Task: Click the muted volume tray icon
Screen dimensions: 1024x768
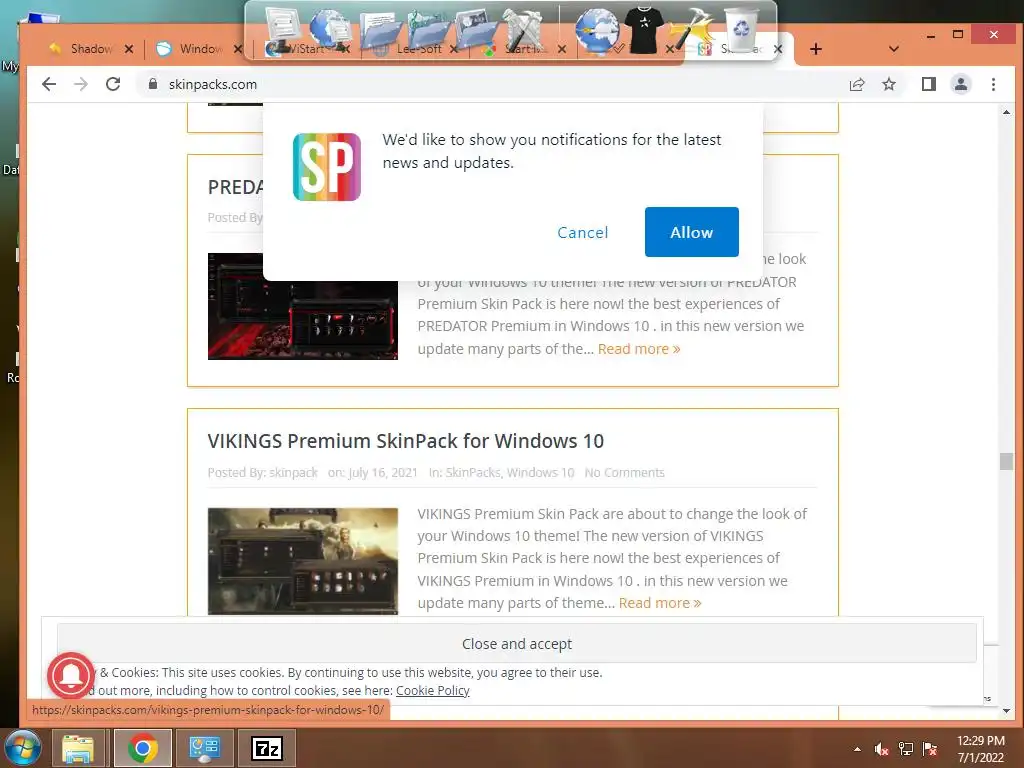Action: 881,749
